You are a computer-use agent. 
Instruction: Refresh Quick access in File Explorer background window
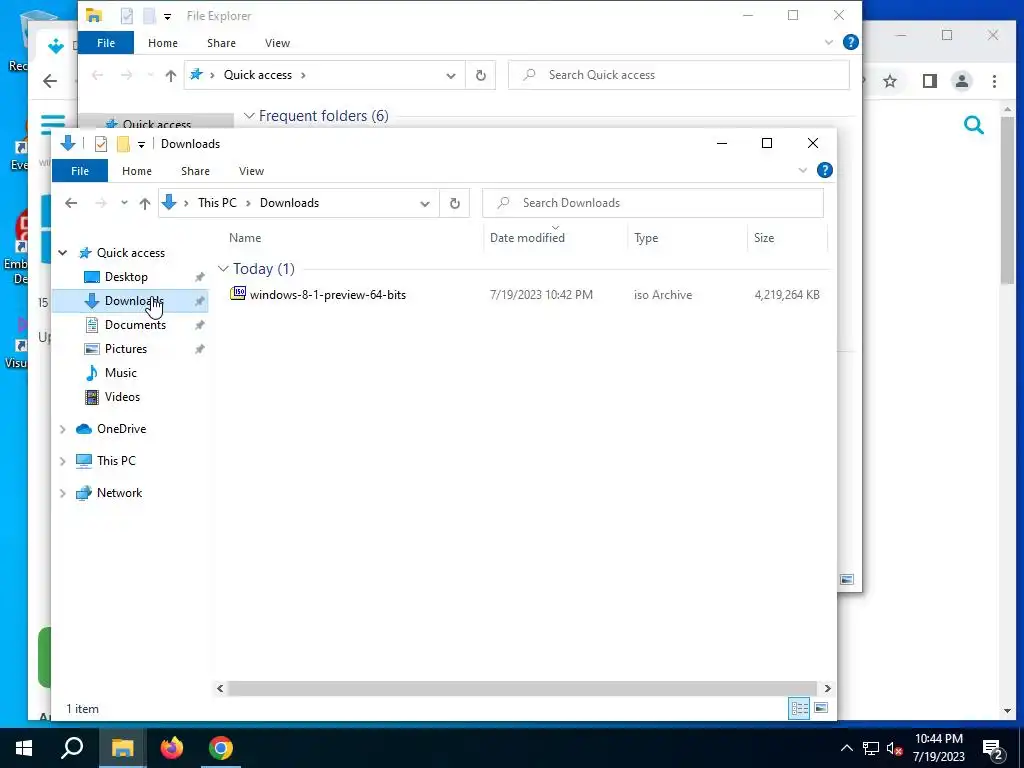pyautogui.click(x=481, y=75)
